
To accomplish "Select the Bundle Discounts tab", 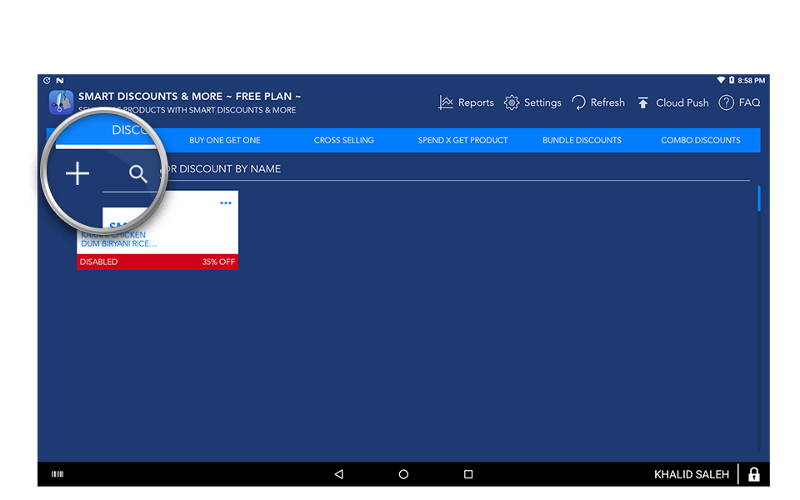I will coord(582,140).
